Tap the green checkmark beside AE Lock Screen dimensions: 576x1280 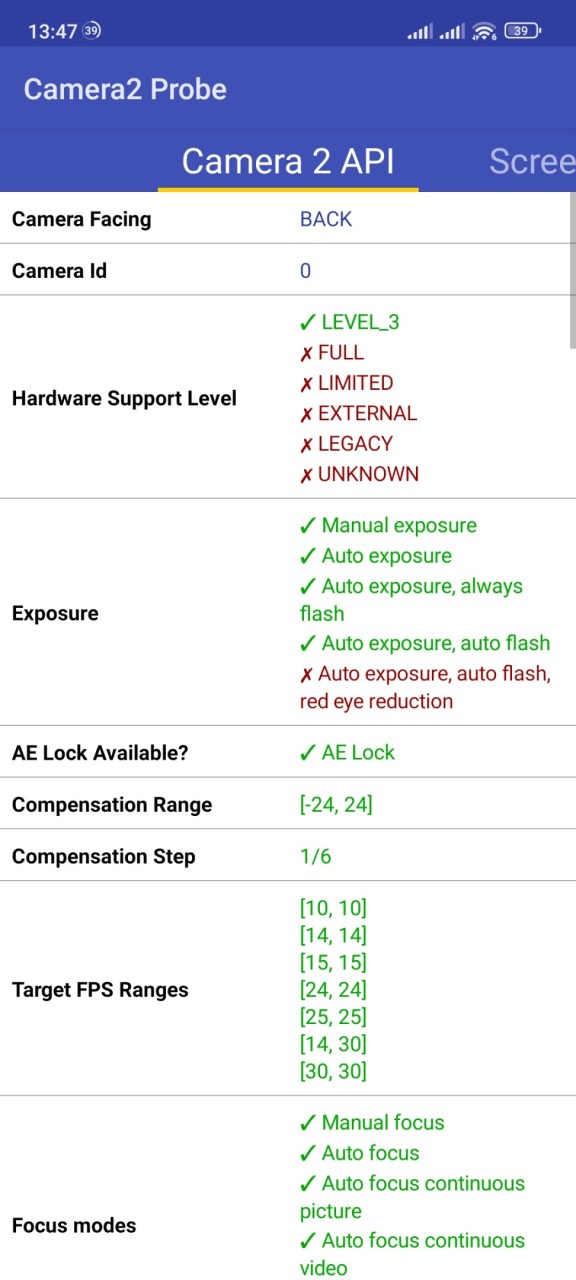point(308,753)
